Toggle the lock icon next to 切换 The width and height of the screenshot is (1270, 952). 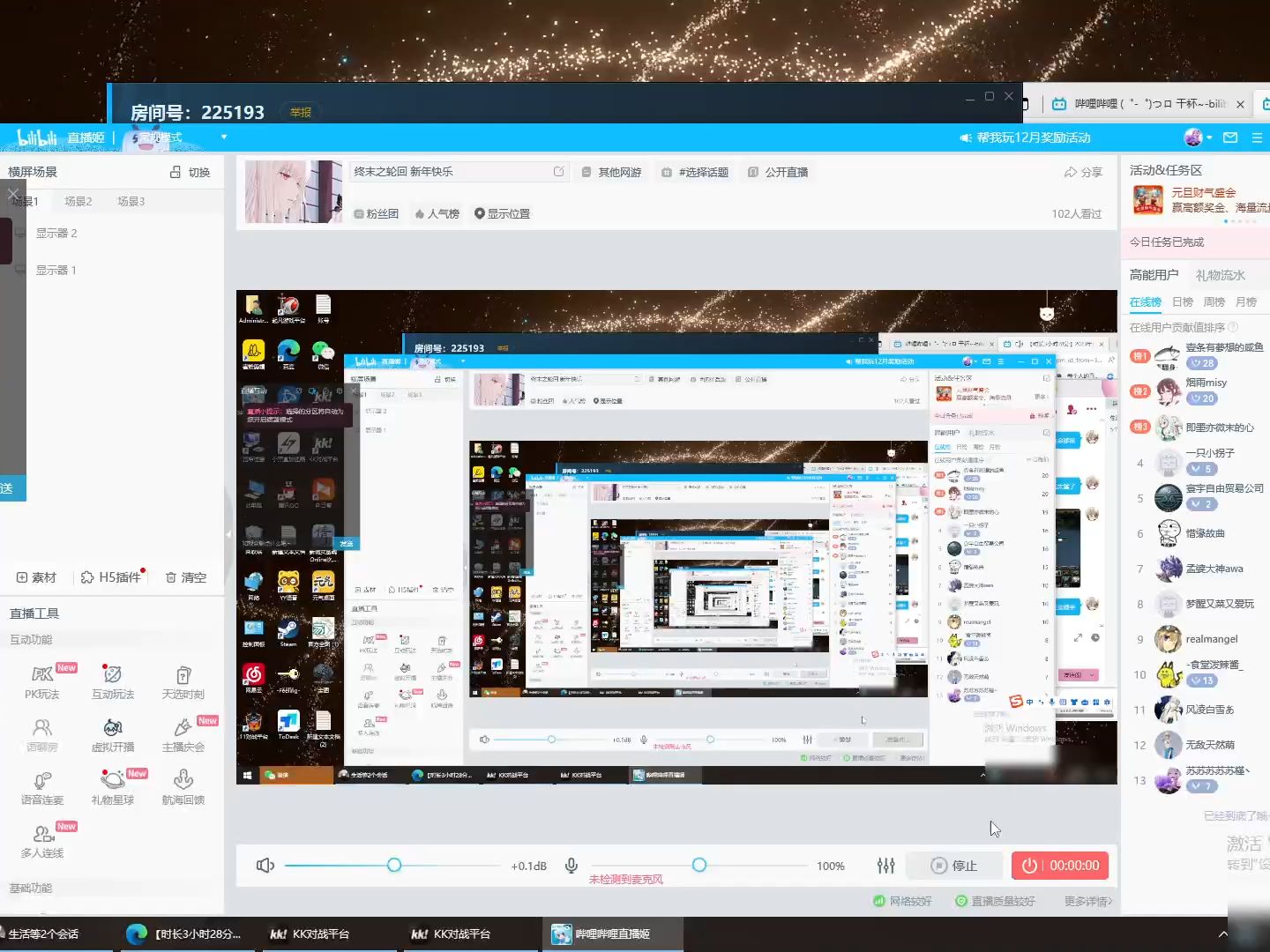(176, 172)
